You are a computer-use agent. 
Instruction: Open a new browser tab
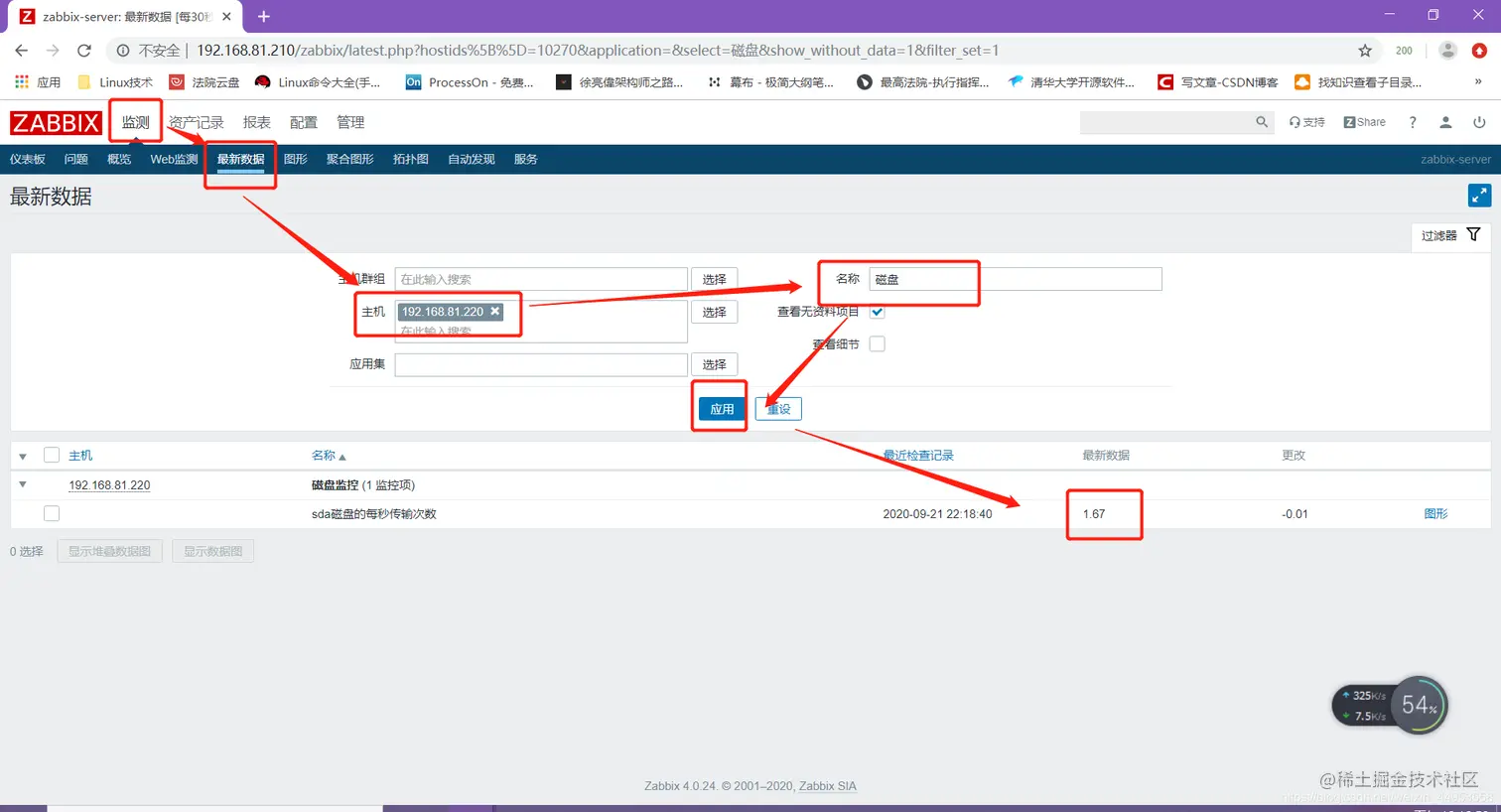(264, 16)
